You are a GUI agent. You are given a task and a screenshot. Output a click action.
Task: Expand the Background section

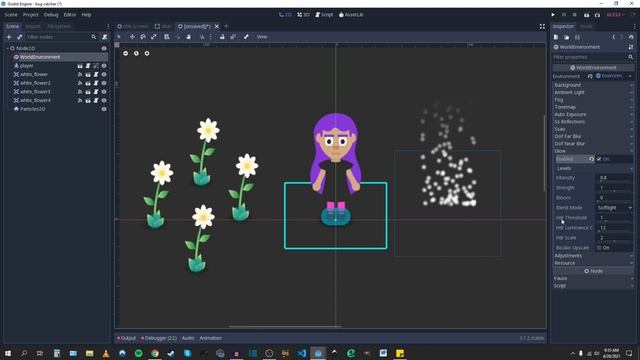tap(593, 85)
